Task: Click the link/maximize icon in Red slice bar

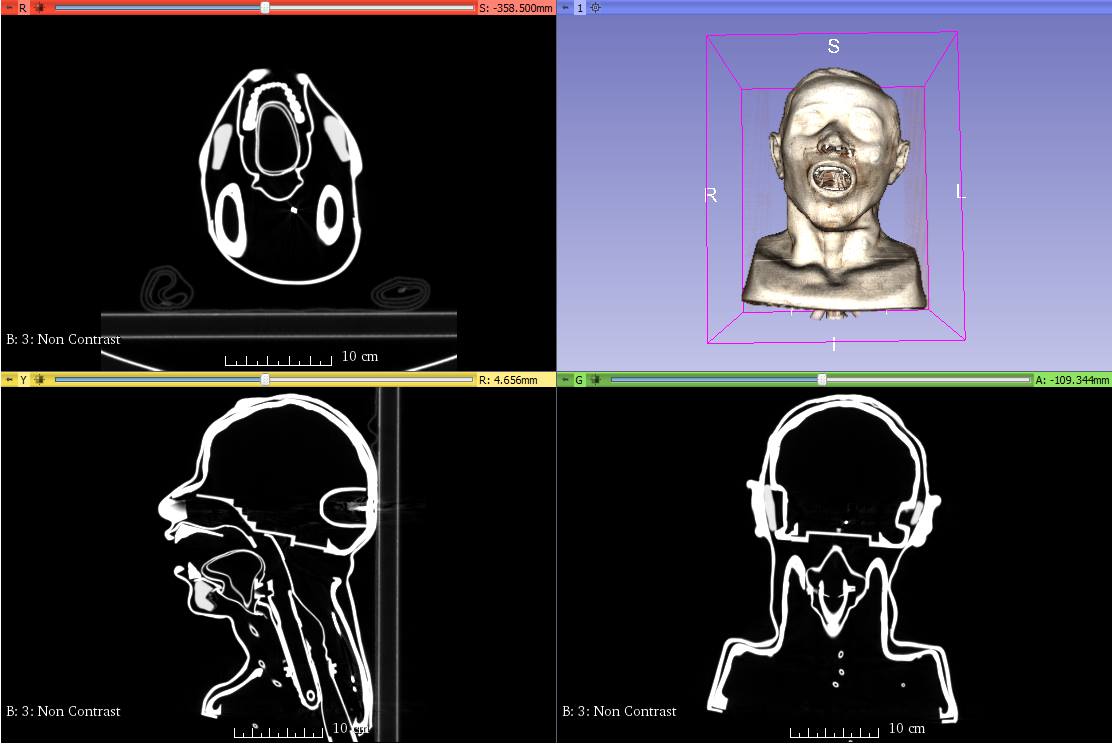Action: [x=40, y=7]
